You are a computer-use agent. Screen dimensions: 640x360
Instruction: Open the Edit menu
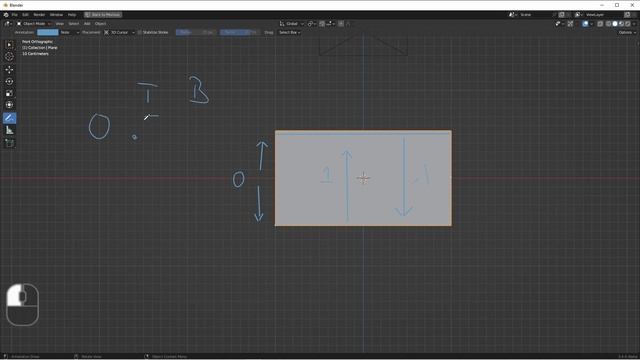25,15
